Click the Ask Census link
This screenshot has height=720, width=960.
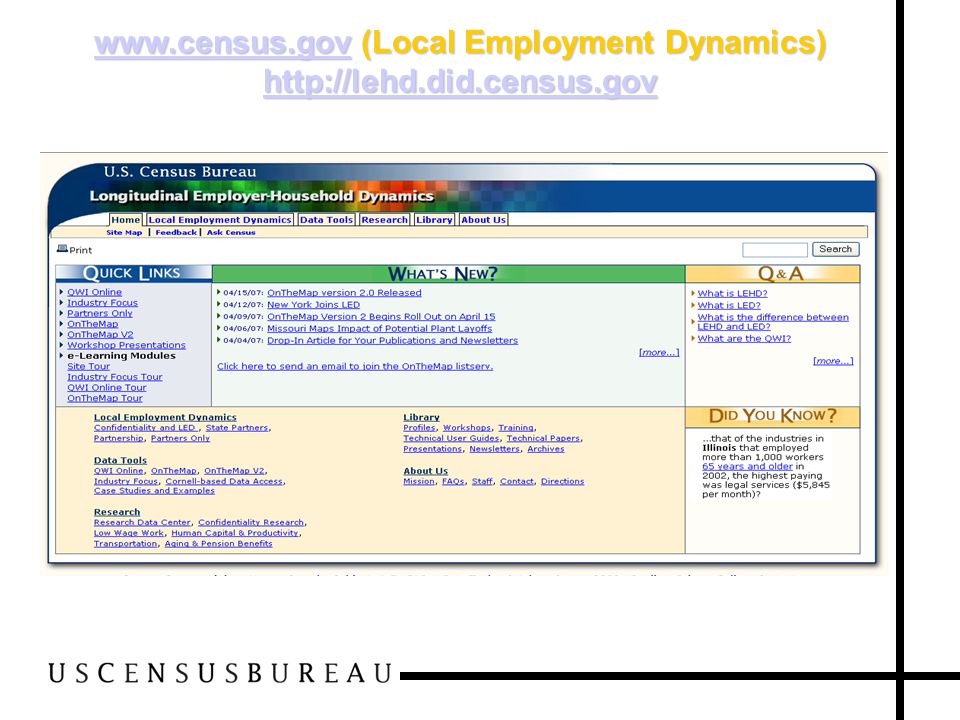pyautogui.click(x=231, y=233)
